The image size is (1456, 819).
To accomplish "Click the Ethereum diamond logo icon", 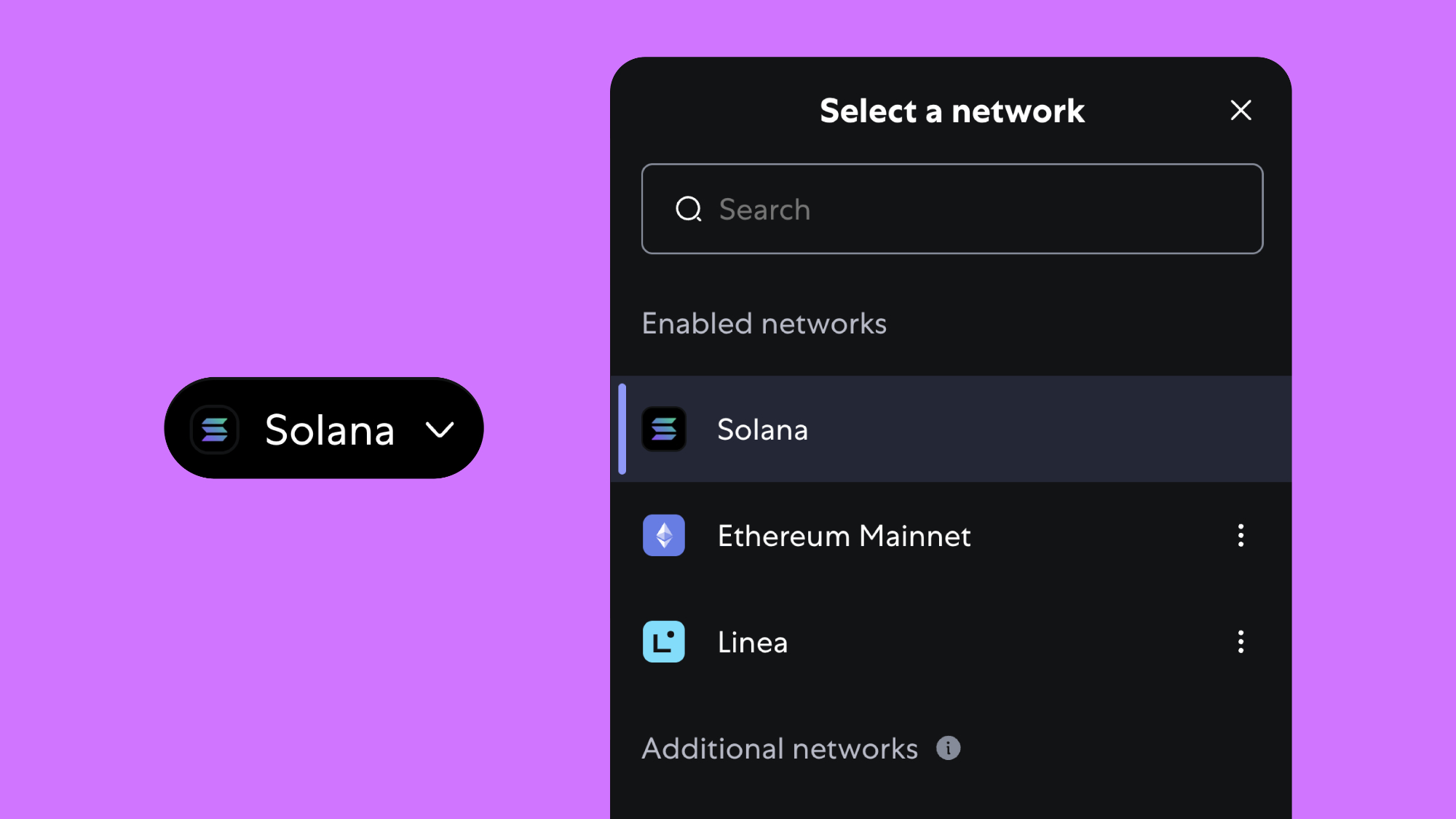I will (x=664, y=536).
